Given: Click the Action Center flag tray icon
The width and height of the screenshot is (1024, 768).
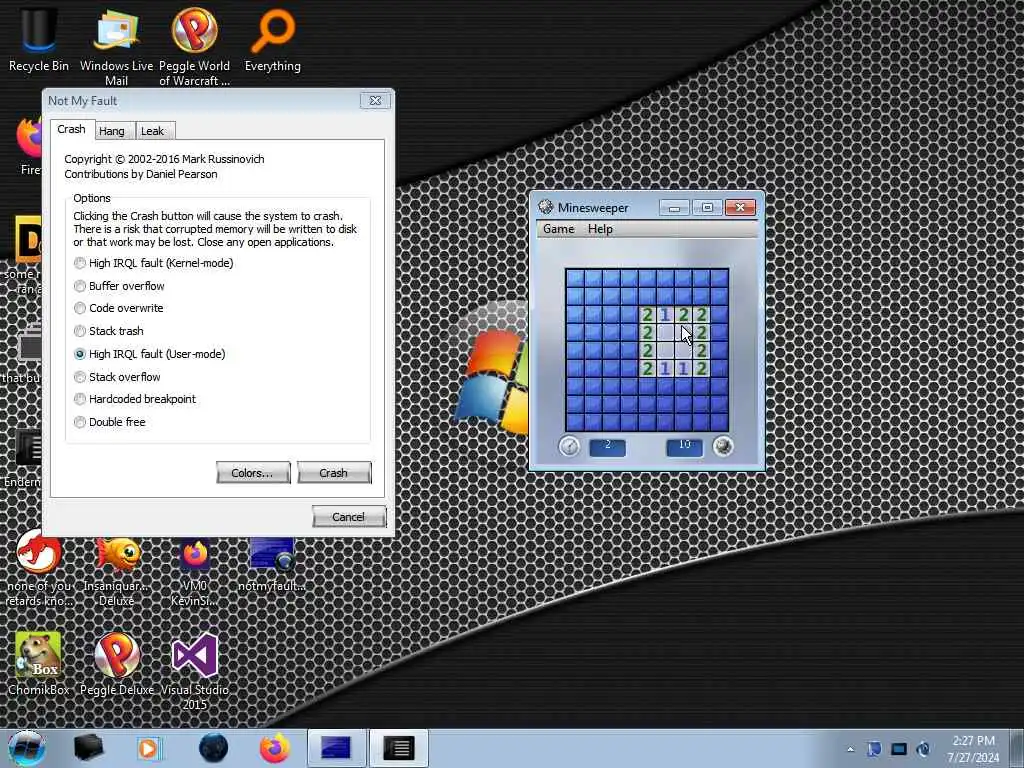Looking at the screenshot, I should pyautogui.click(x=874, y=749).
